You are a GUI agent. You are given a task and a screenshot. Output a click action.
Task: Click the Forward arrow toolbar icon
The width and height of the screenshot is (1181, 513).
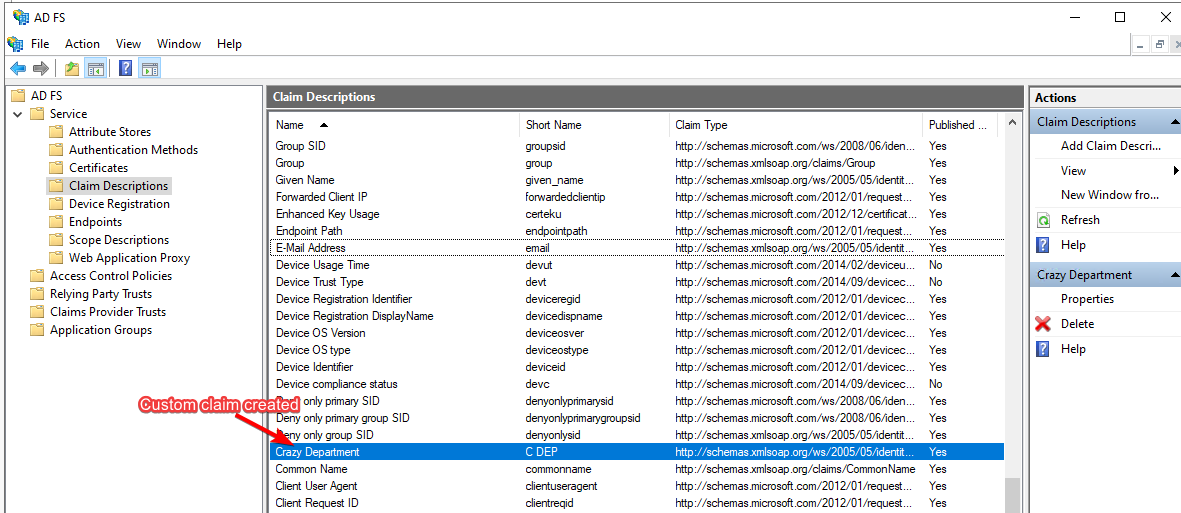point(41,69)
